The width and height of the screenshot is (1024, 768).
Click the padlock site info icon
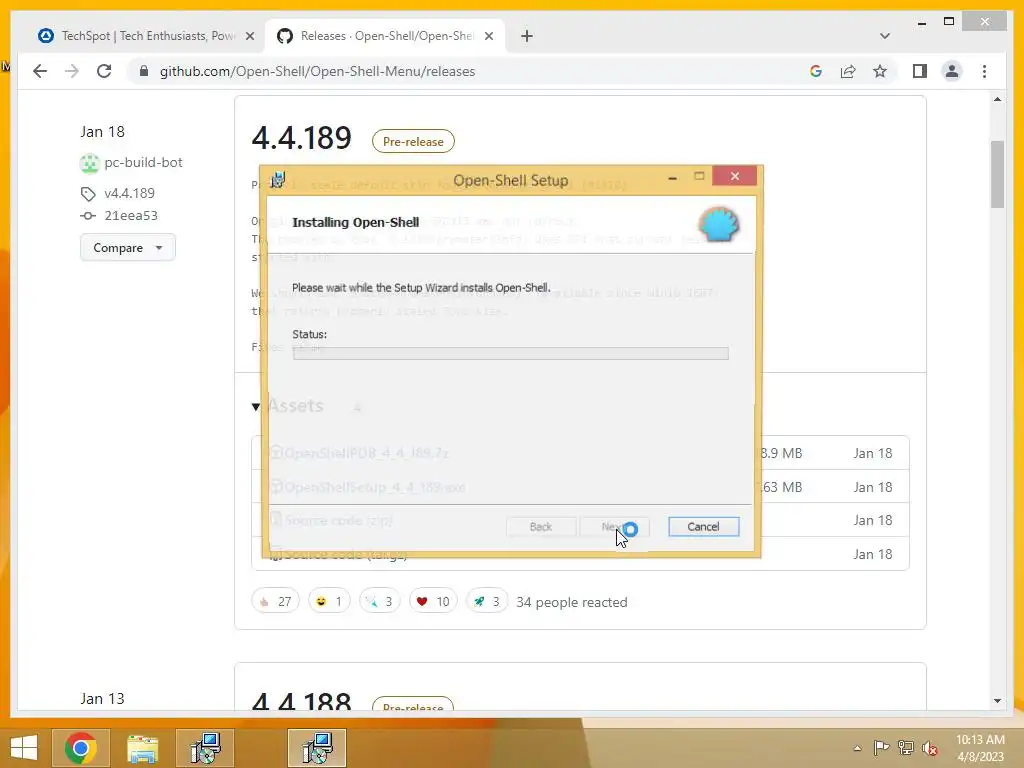(144, 71)
